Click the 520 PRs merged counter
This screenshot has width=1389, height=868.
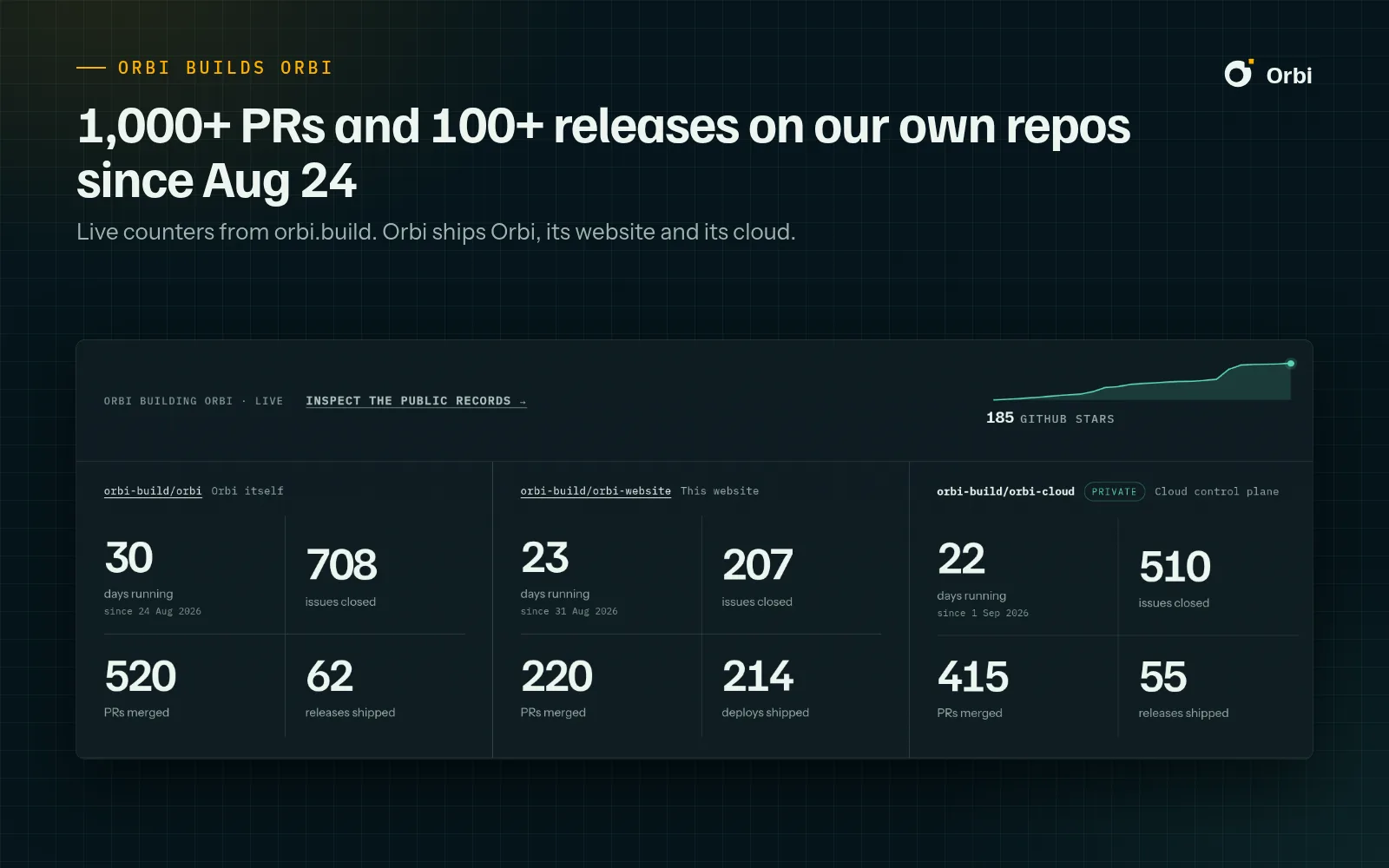pos(140,688)
